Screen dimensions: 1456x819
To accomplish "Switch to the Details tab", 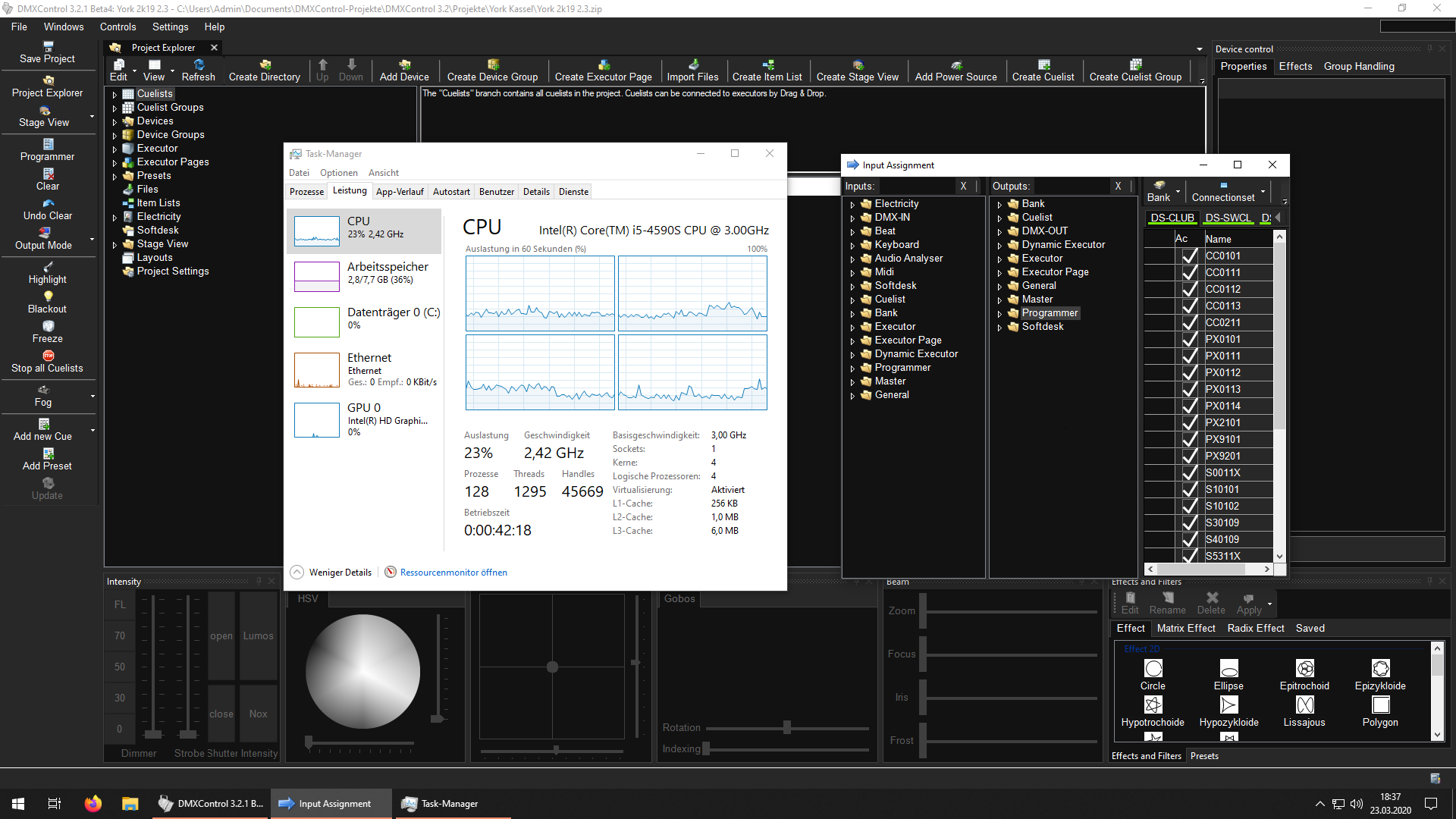I will [x=536, y=192].
